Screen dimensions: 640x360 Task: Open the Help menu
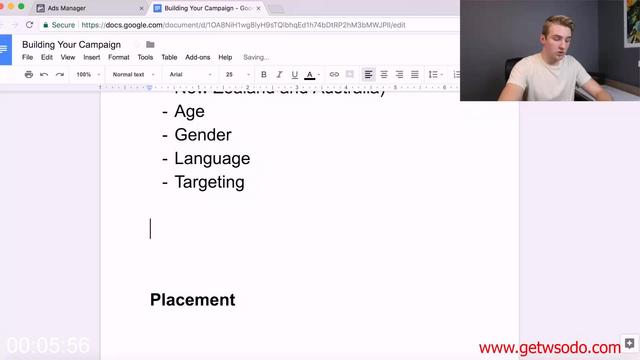225,57
